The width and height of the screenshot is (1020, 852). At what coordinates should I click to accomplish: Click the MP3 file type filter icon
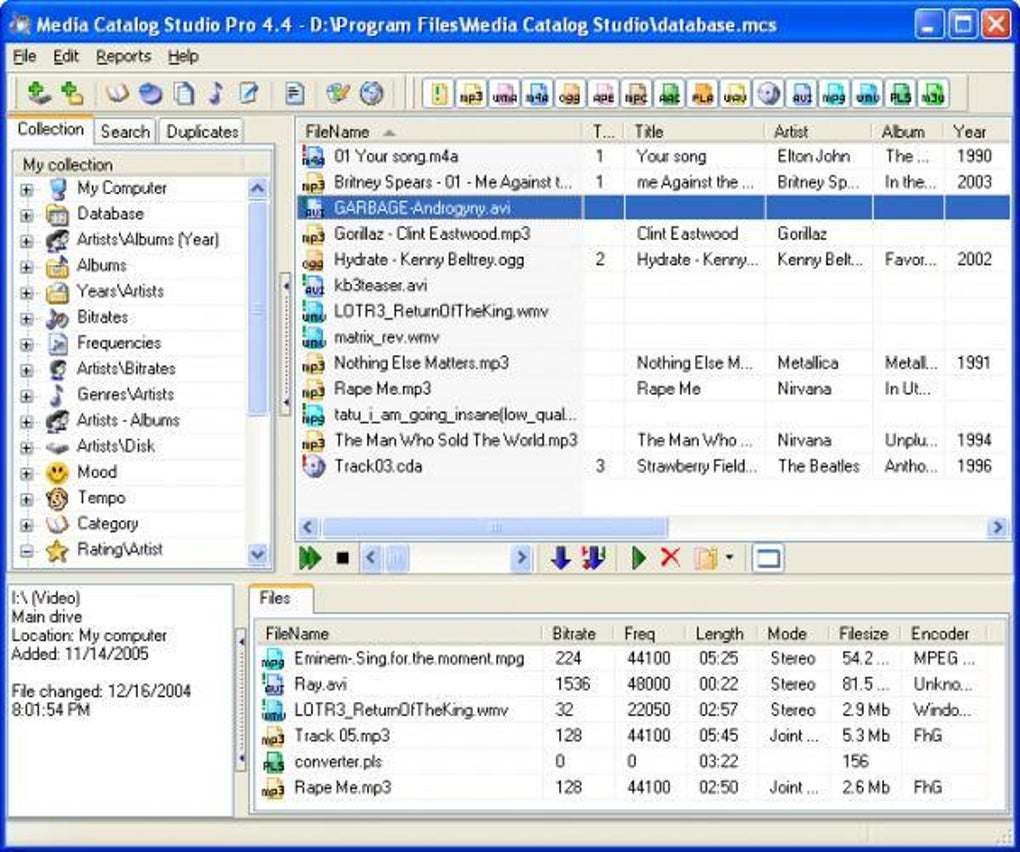[471, 94]
